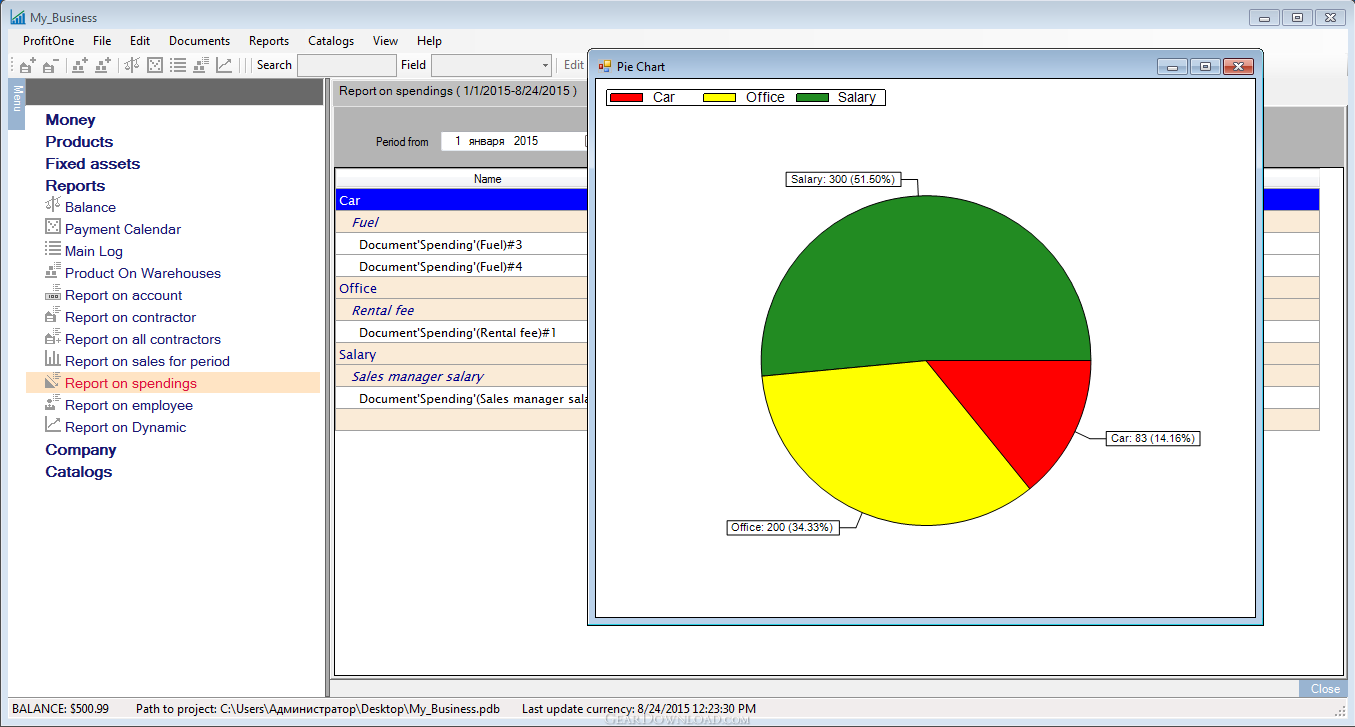Click the chart icon beside Report on Dynamic
The image size is (1355, 727).
[53, 425]
